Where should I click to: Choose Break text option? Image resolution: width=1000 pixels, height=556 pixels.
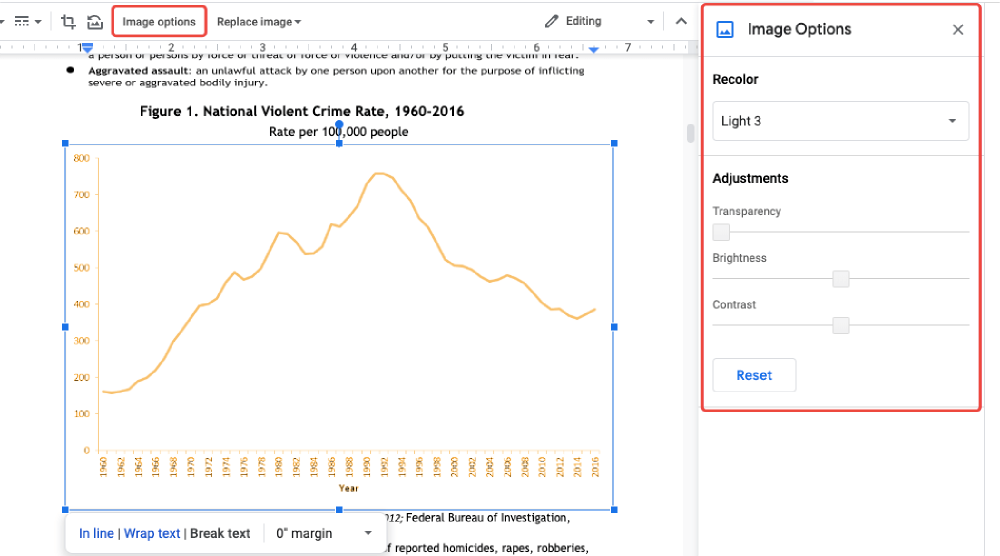click(220, 534)
